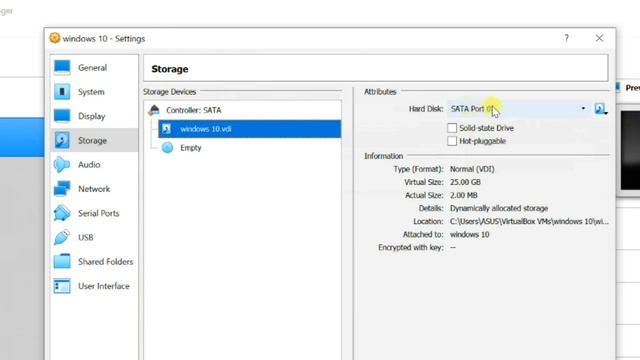Open the System settings category

pyautogui.click(x=94, y=92)
